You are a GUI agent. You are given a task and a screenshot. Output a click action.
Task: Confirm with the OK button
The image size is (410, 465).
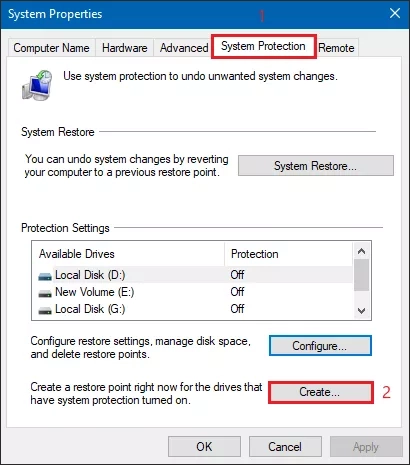204,447
